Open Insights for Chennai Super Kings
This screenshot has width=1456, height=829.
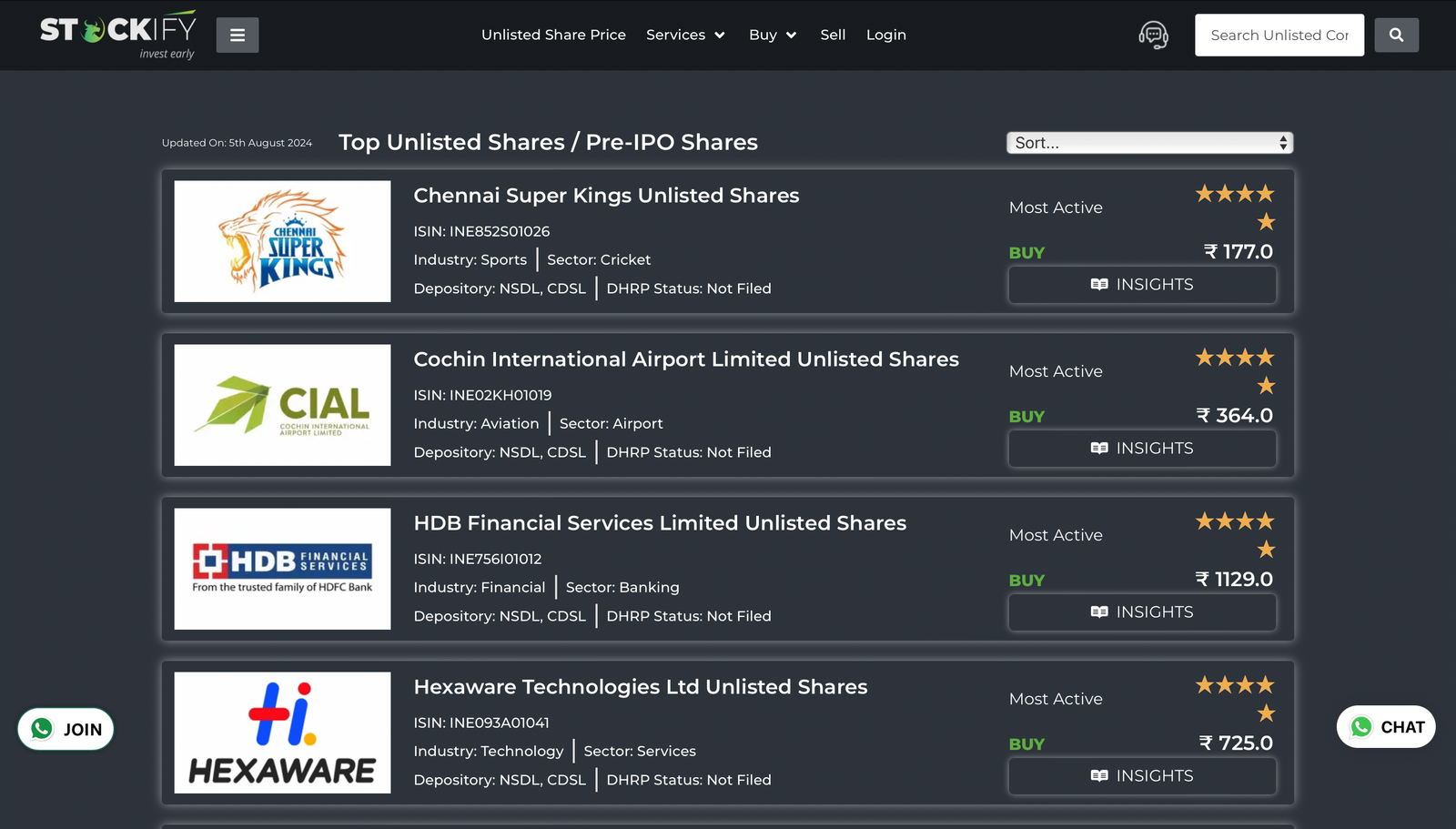click(x=1142, y=285)
